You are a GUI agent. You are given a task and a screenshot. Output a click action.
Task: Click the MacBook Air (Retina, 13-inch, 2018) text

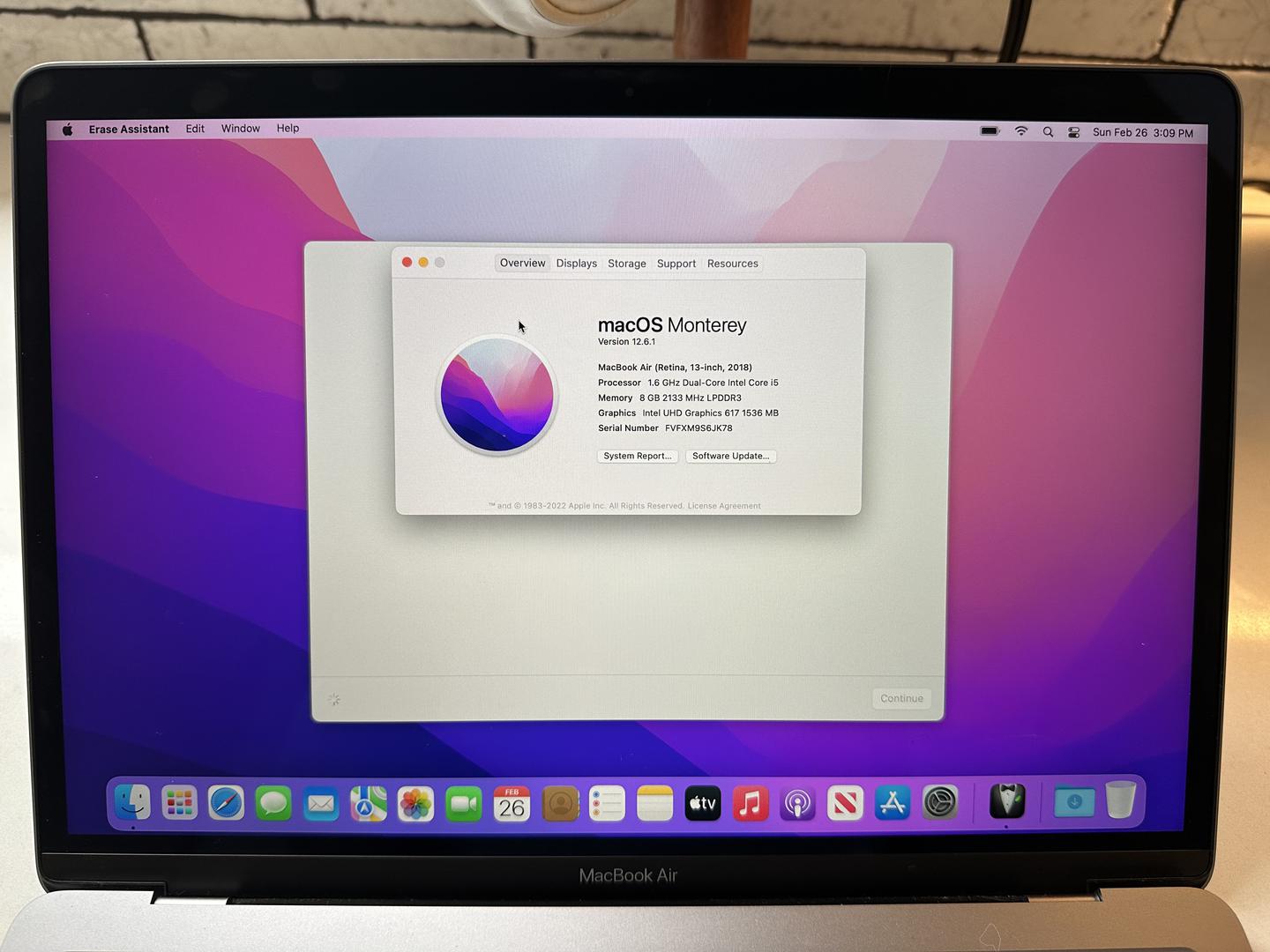675,368
